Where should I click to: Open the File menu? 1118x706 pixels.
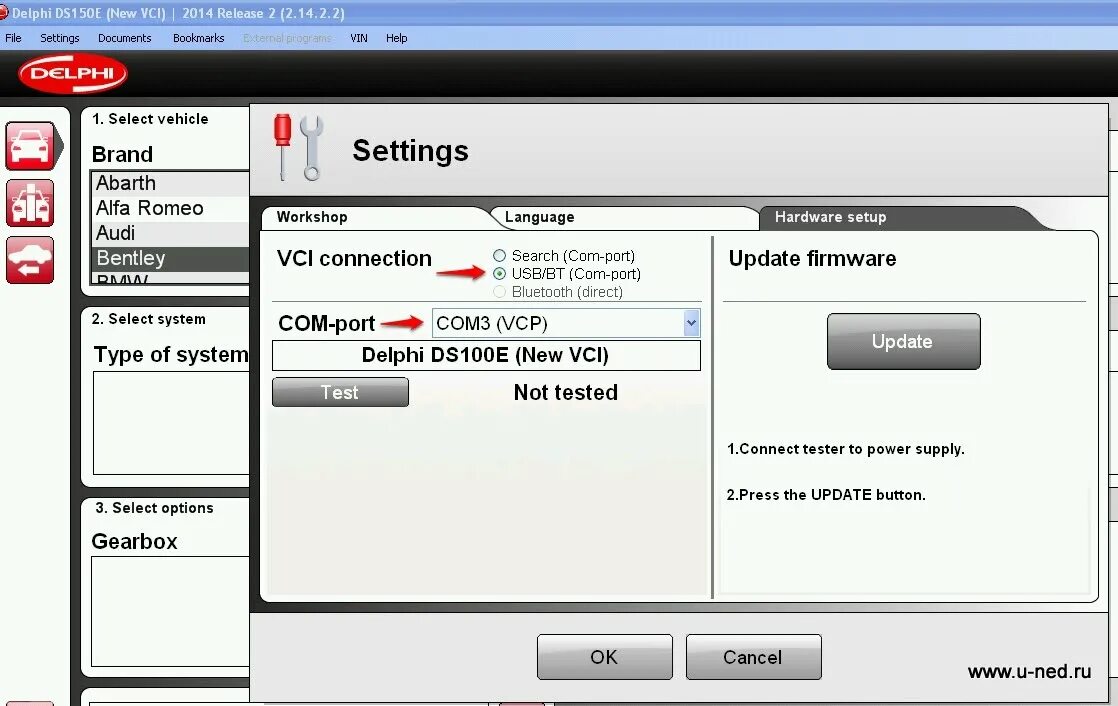click(14, 38)
